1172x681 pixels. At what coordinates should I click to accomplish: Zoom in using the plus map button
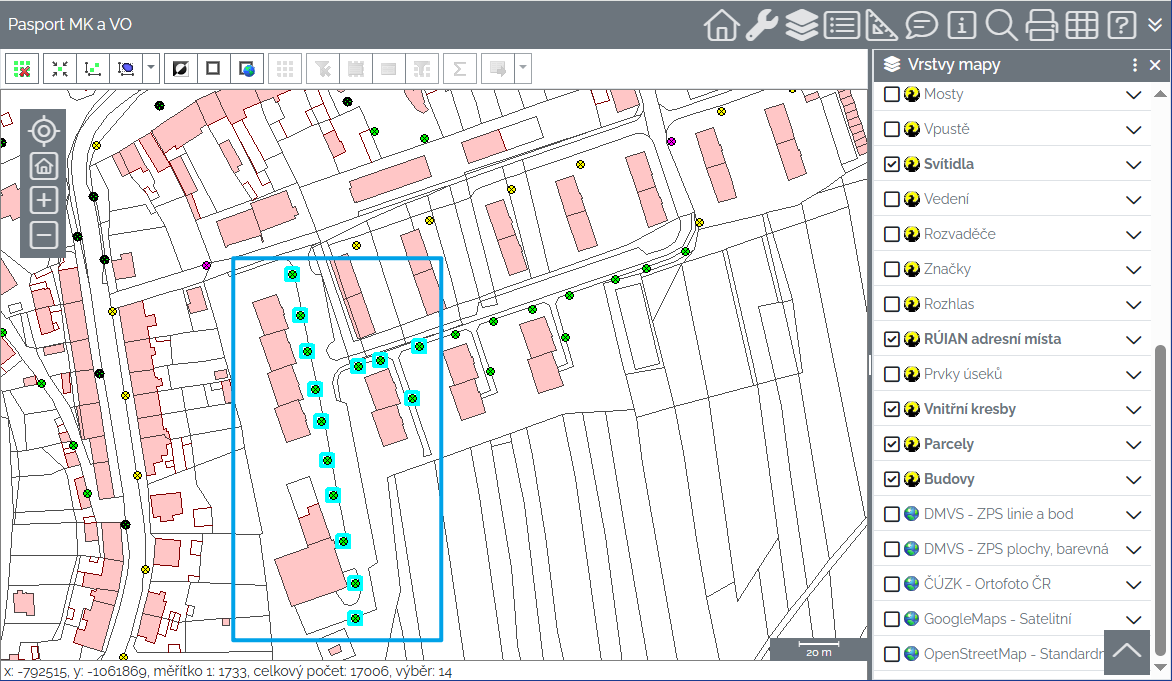43,200
